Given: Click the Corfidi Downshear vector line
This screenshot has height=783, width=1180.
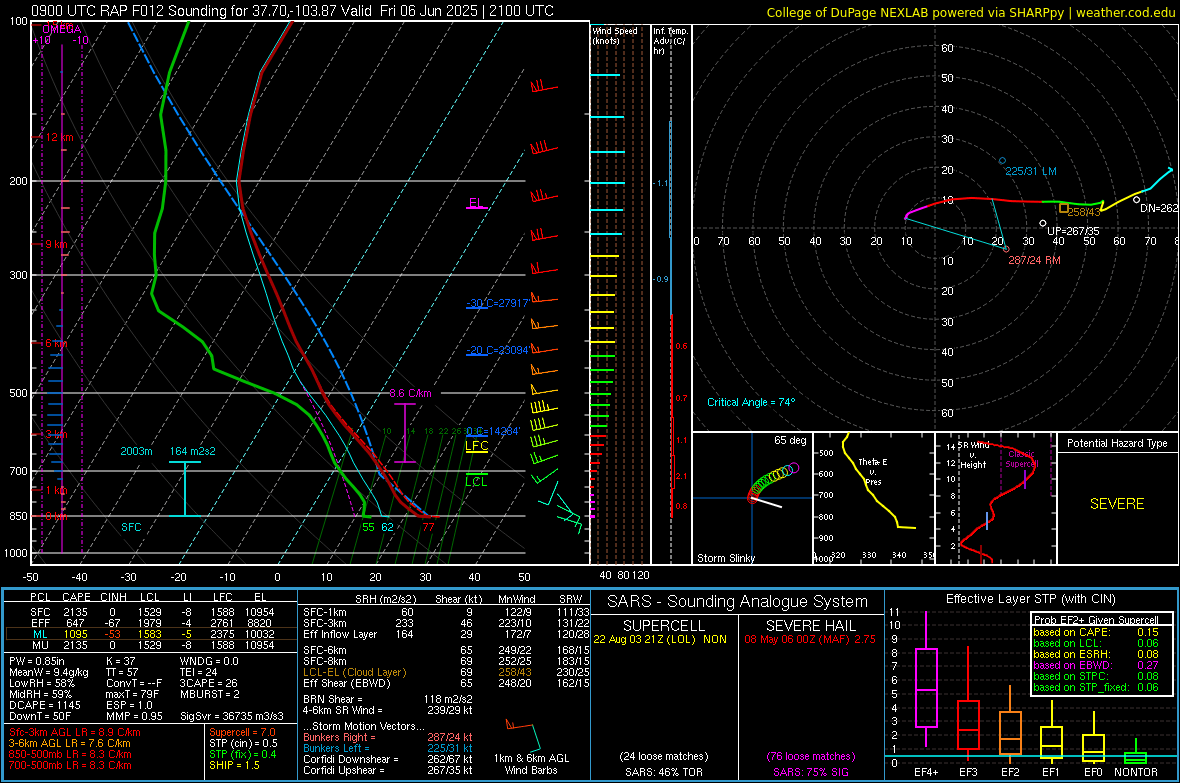Looking at the screenshot, I should pos(388,759).
